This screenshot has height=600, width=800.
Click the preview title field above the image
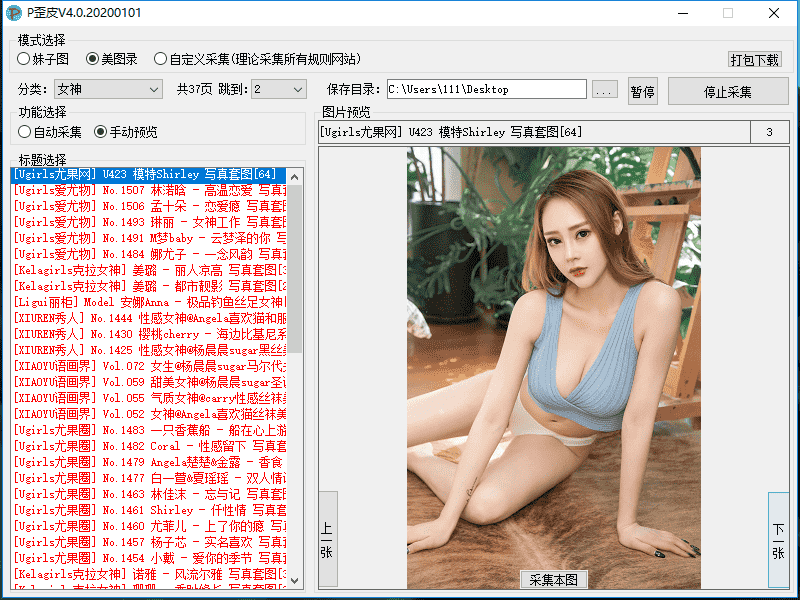coord(534,132)
